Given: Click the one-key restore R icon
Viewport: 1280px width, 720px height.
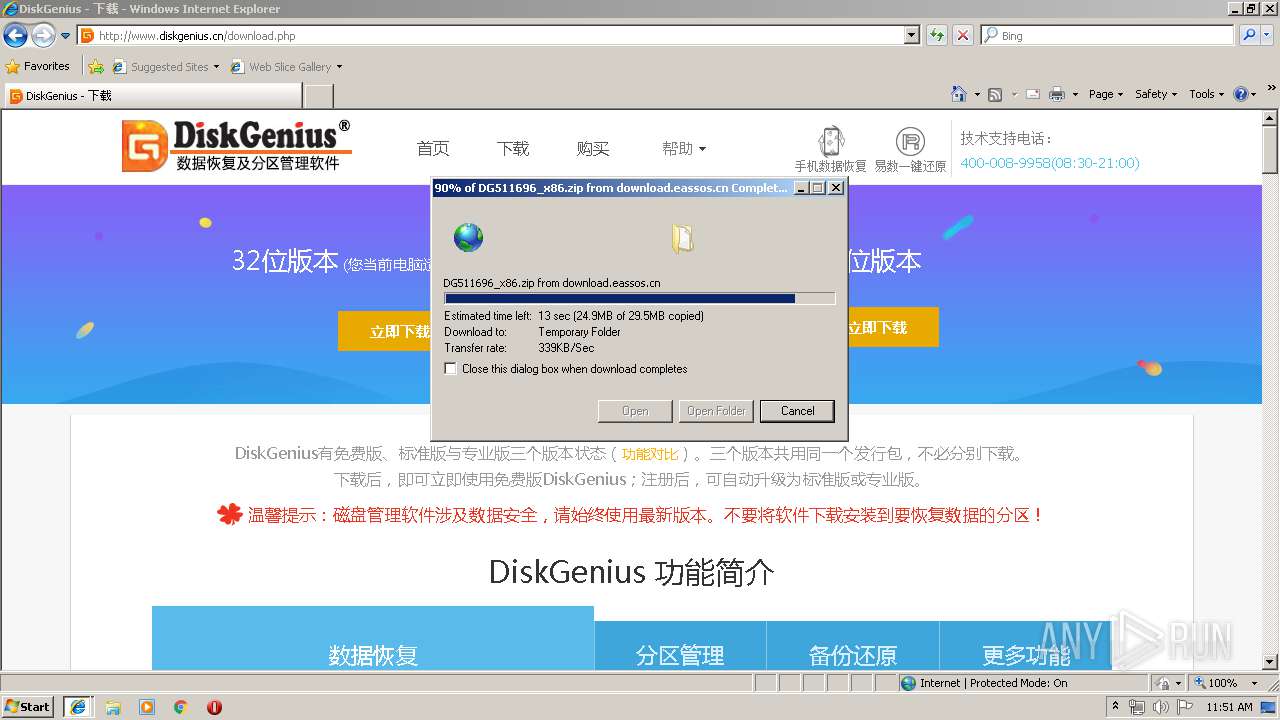Looking at the screenshot, I should (x=909, y=141).
